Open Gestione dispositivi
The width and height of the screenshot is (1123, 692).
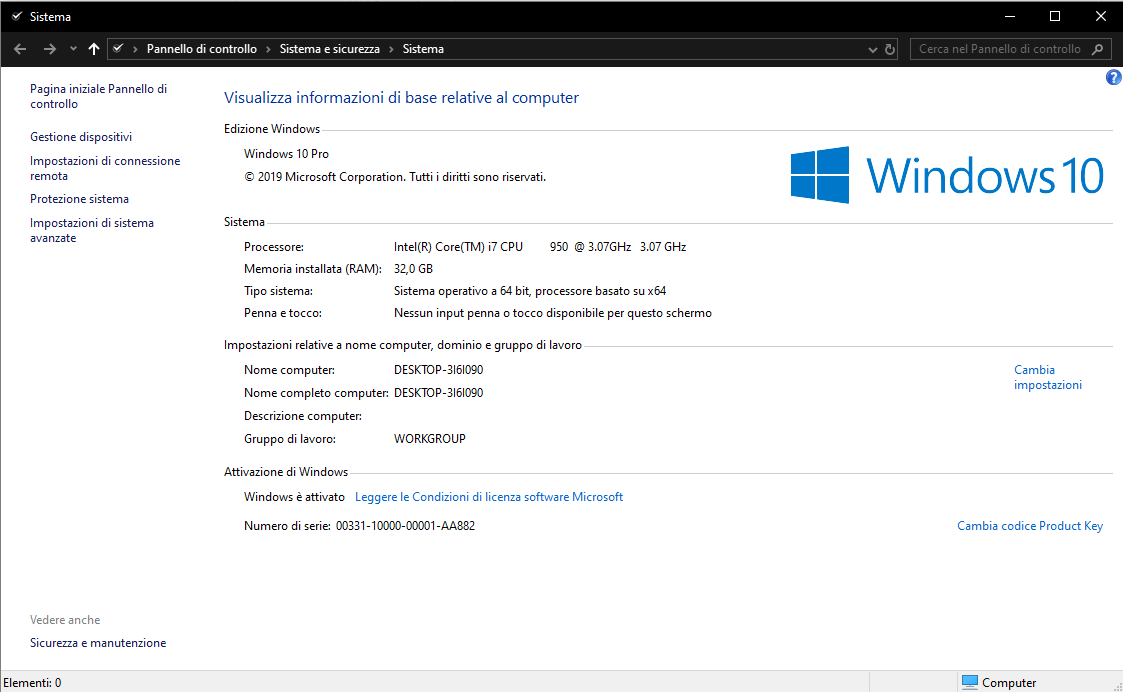coord(81,137)
